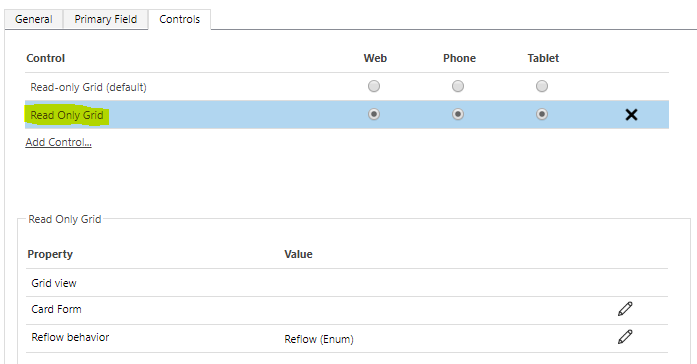Screen dimensions: 697x364
Task: Select the highlighted Read Only Grid row
Action: [347, 115]
